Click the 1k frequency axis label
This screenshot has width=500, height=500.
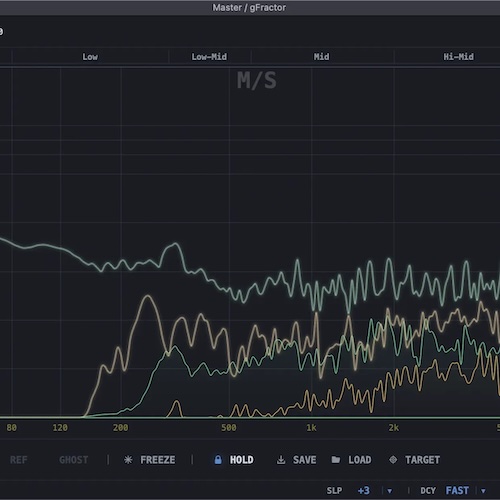point(311,428)
